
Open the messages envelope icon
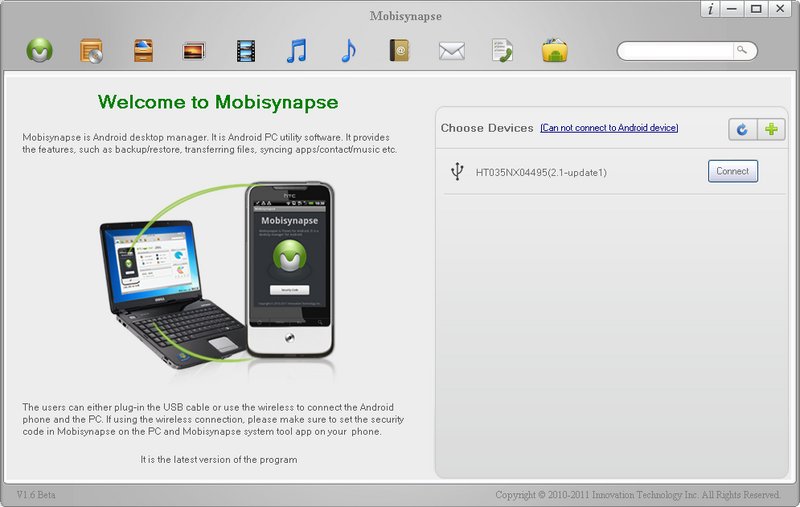pyautogui.click(x=452, y=51)
